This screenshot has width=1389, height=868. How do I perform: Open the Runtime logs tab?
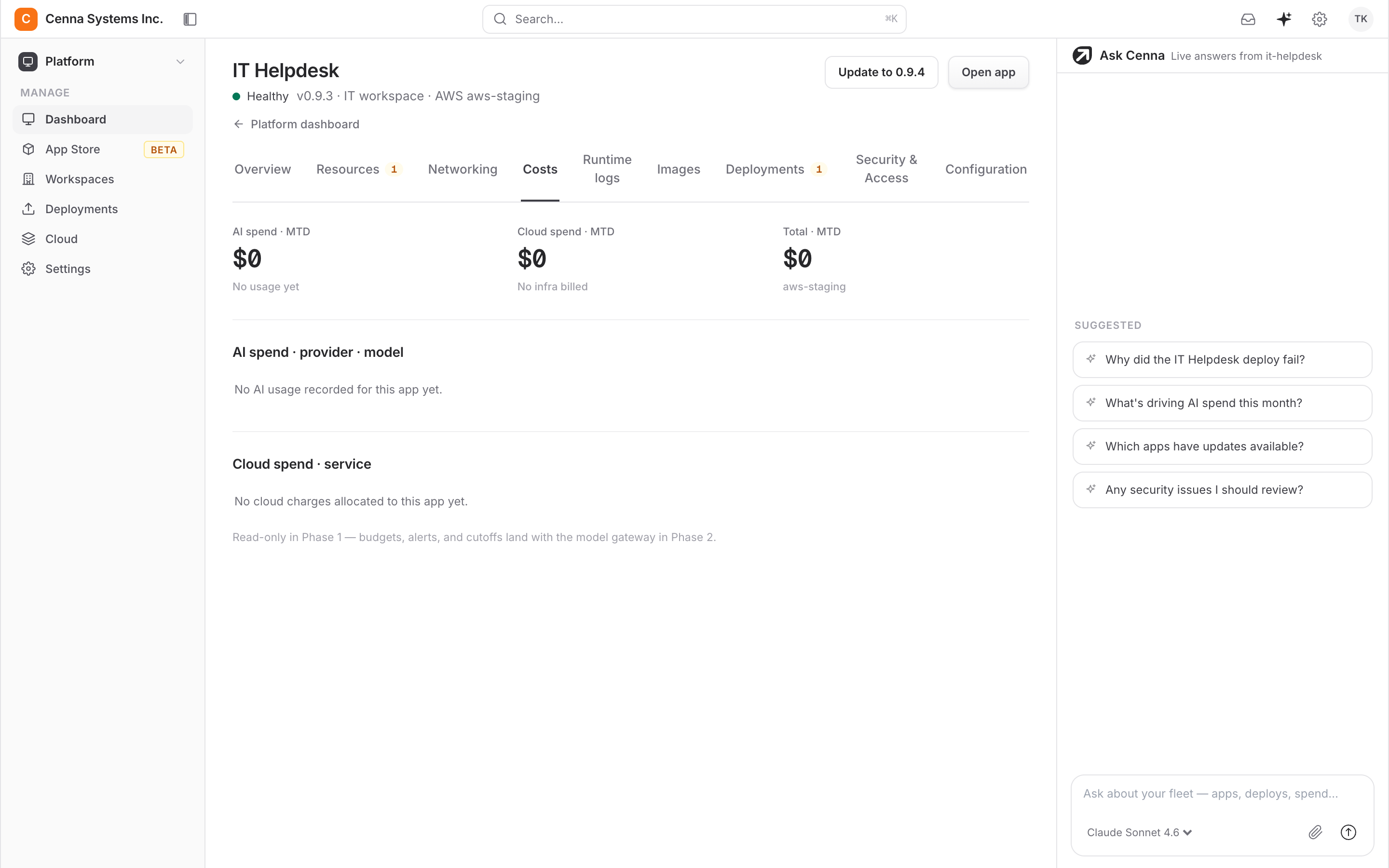point(607,169)
